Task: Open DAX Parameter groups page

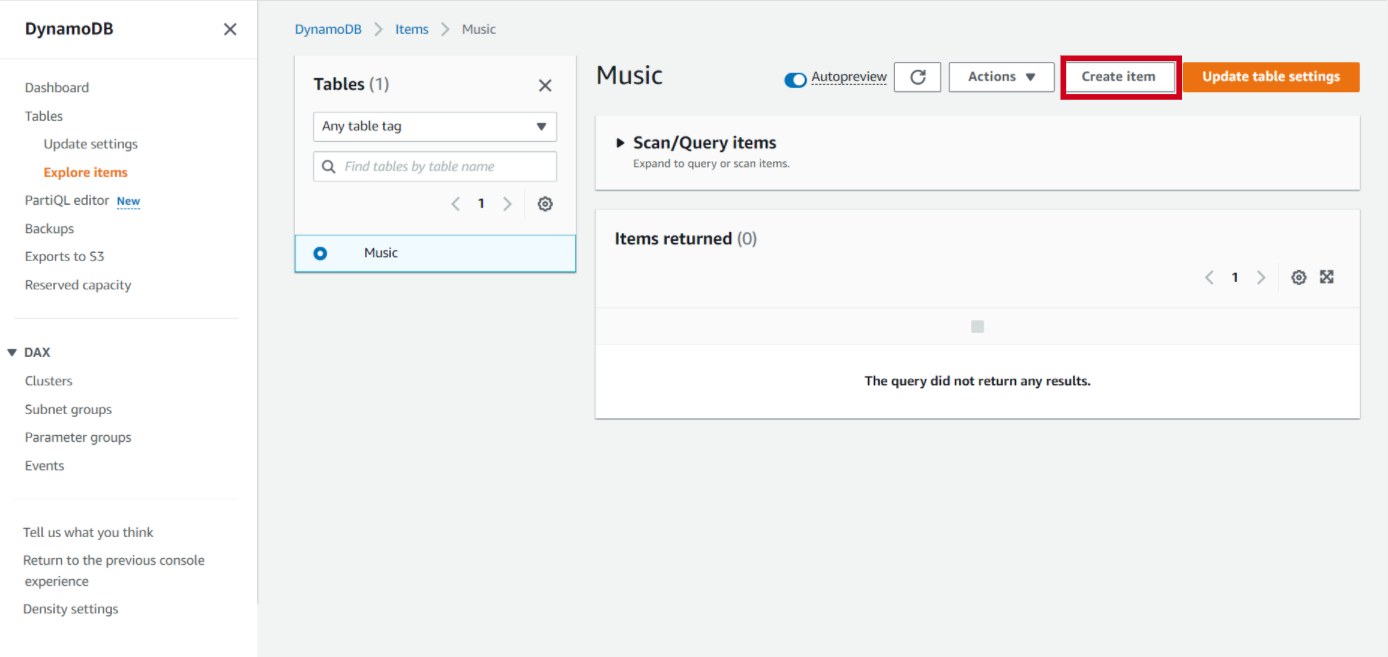Action: (x=78, y=438)
